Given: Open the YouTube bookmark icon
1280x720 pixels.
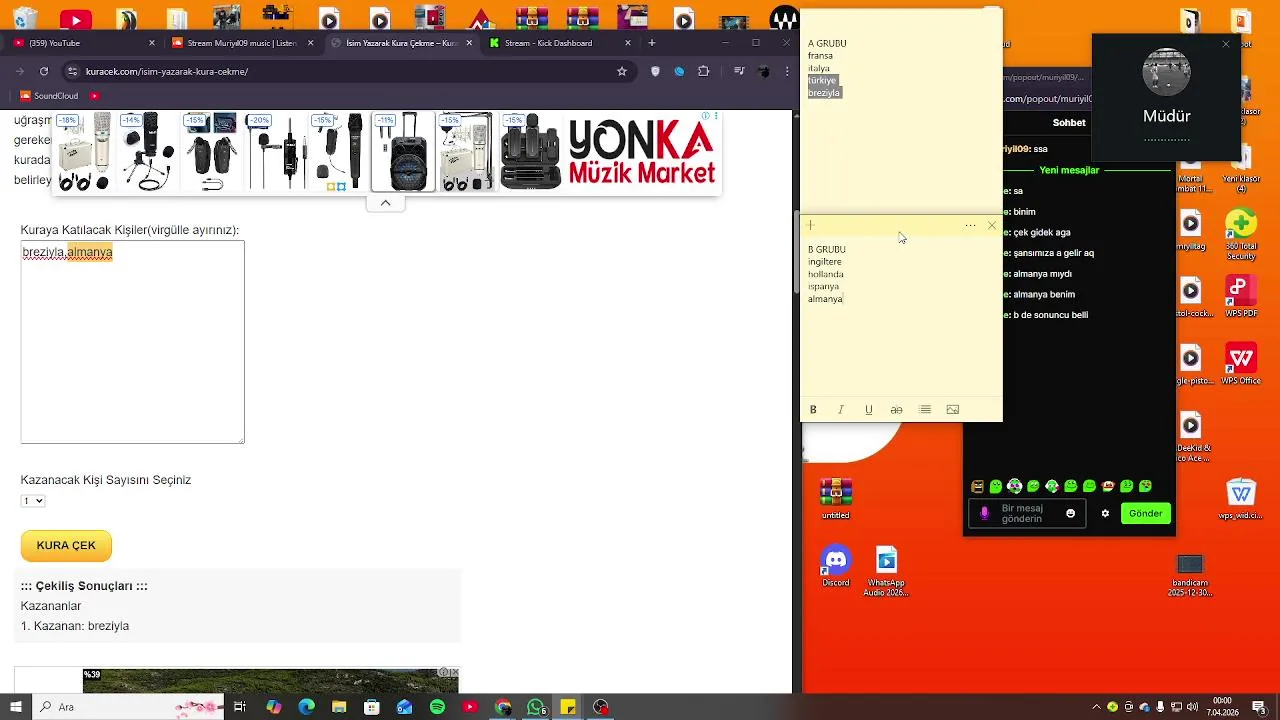Looking at the screenshot, I should 95,96.
